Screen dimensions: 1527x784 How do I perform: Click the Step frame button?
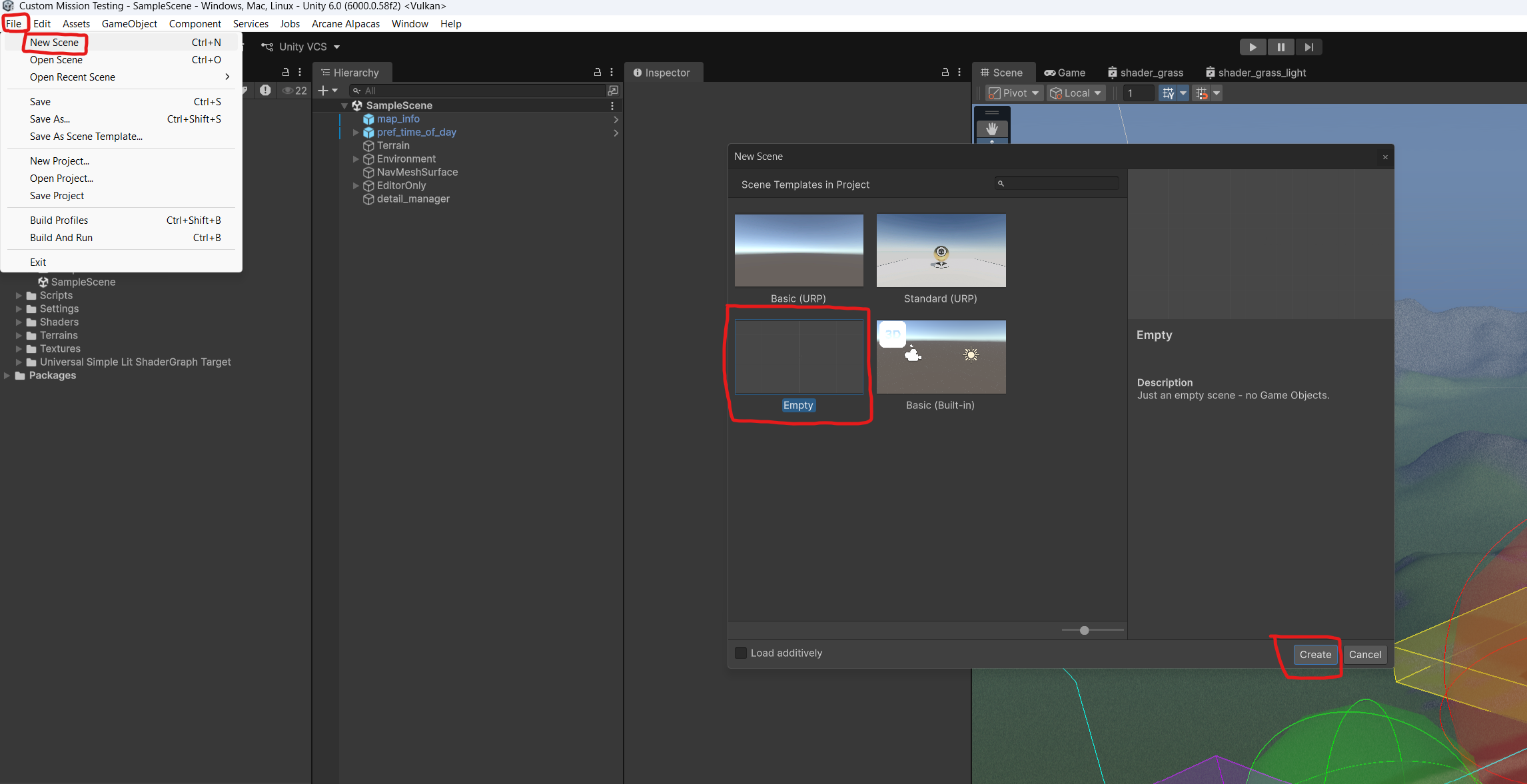point(1308,47)
